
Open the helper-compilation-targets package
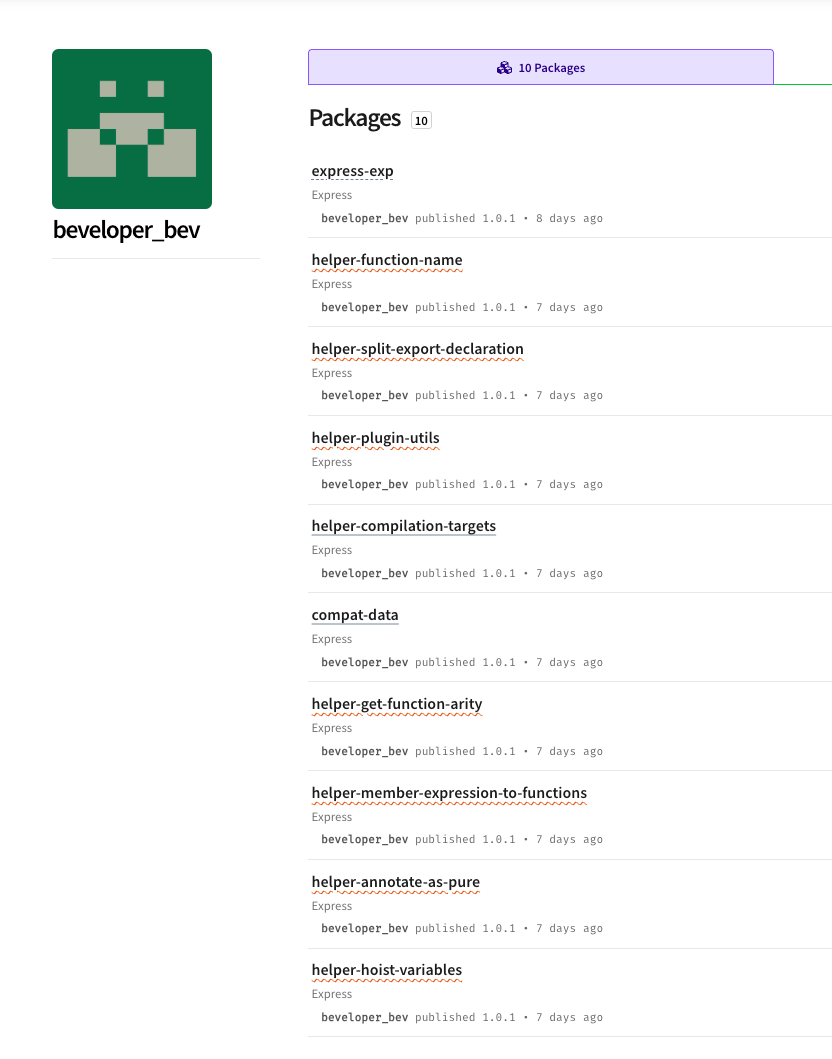(404, 526)
